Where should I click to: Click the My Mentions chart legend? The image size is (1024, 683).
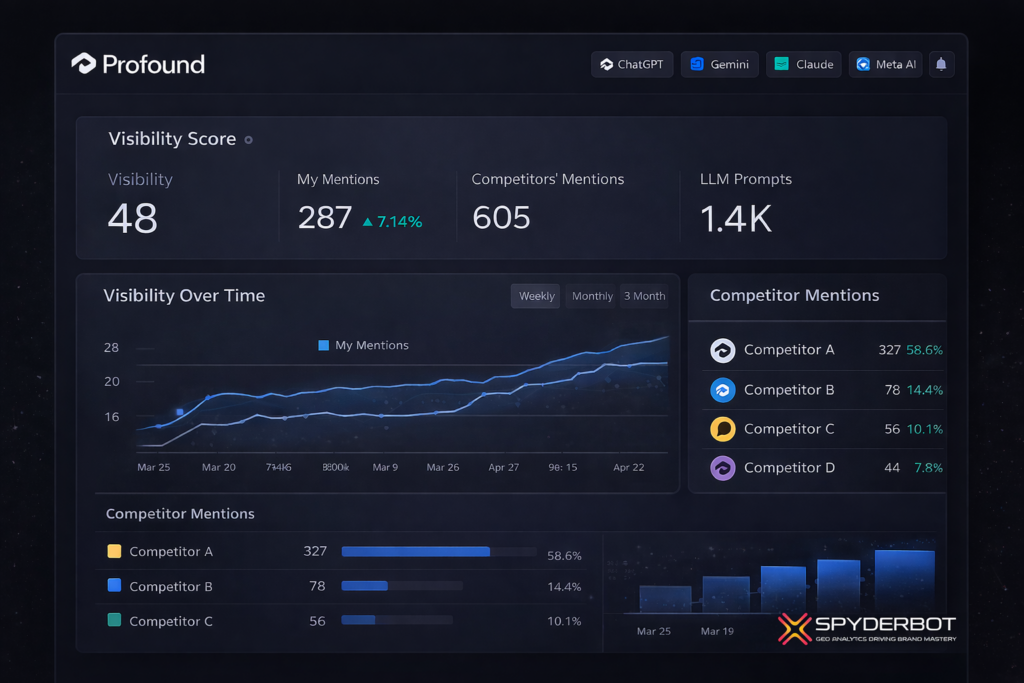pyautogui.click(x=363, y=345)
